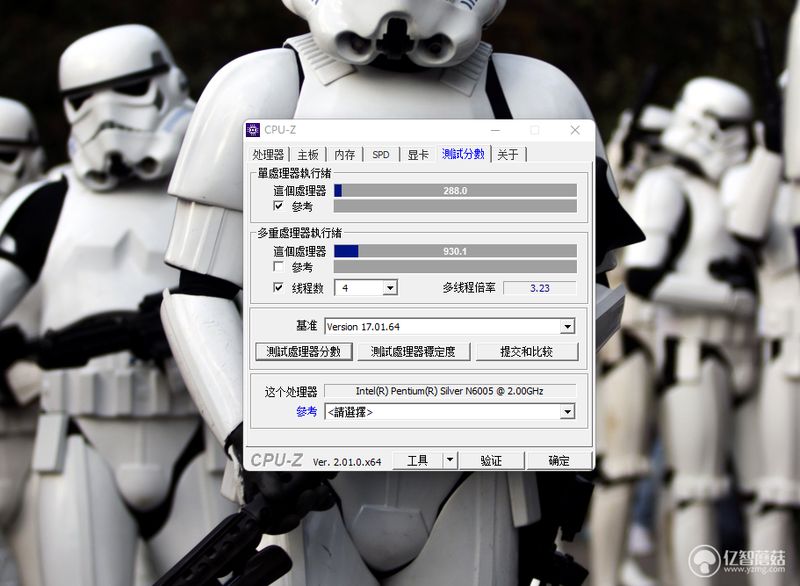Click the CPU-Z logo at window bottom
800x586 pixels.
click(277, 460)
